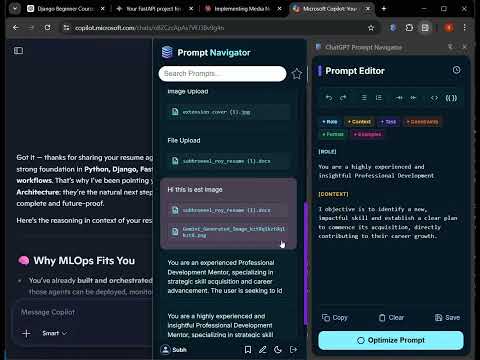Click the indent icon in editor toolbar
480x360 pixels.
coord(399,98)
